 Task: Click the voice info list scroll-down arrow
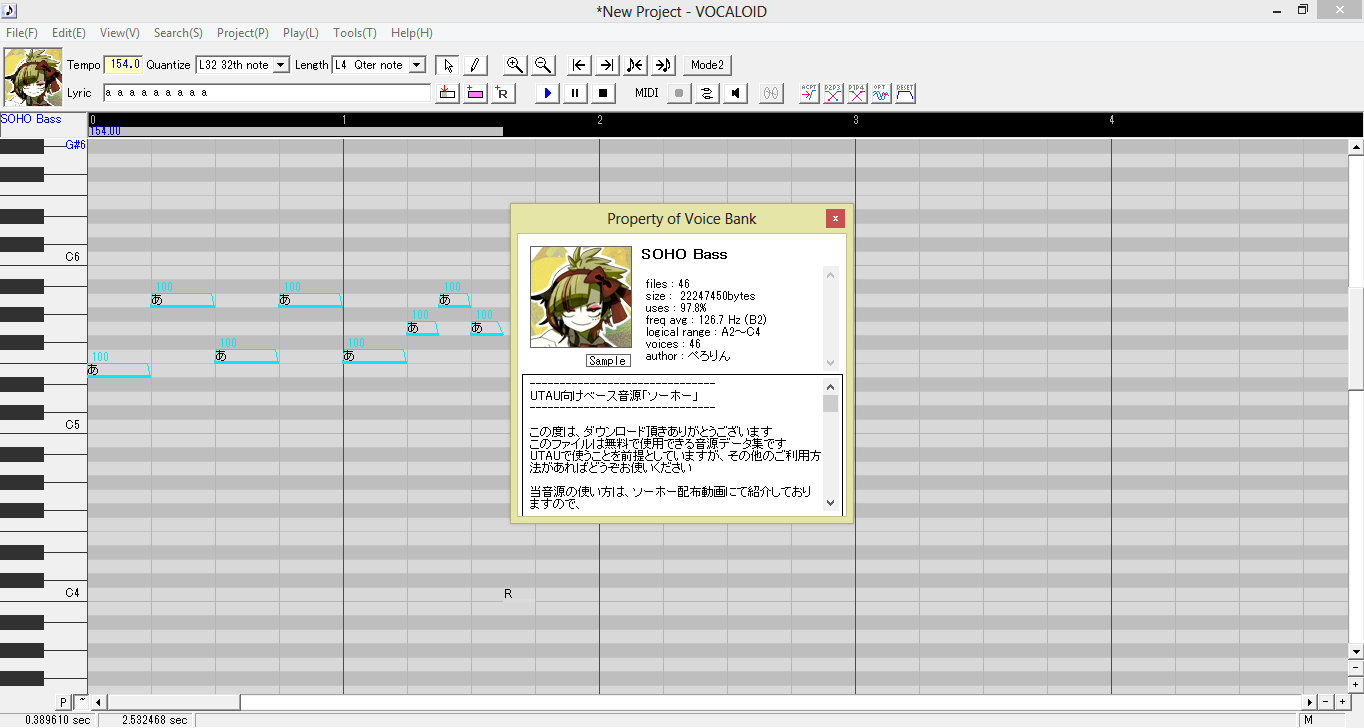pyautogui.click(x=830, y=362)
